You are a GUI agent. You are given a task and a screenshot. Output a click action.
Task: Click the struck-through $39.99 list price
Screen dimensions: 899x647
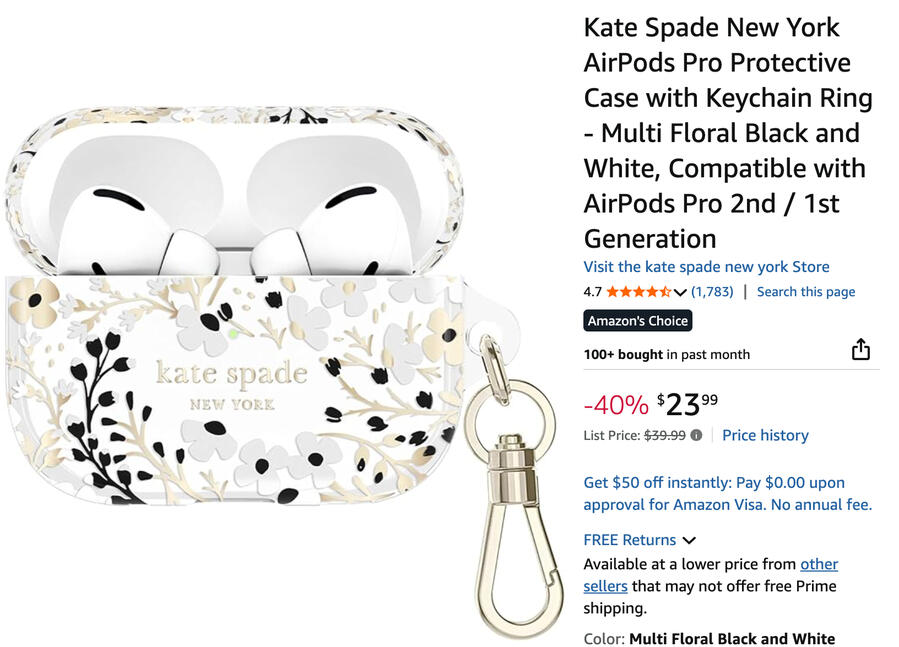(665, 435)
